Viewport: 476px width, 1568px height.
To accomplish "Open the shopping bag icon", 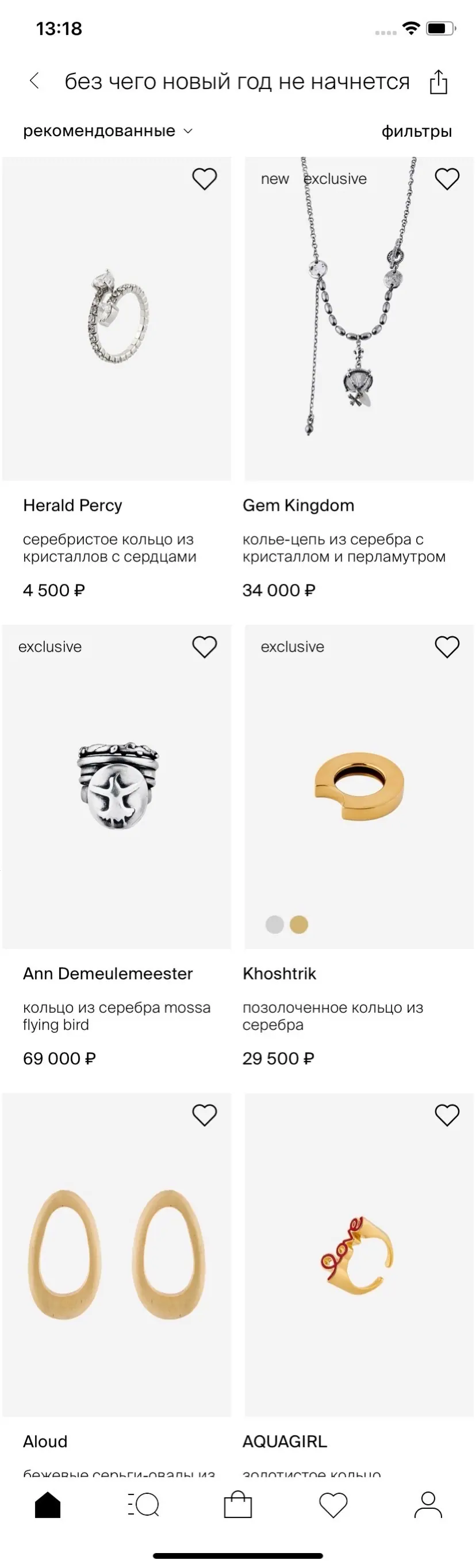I will tap(238, 1505).
